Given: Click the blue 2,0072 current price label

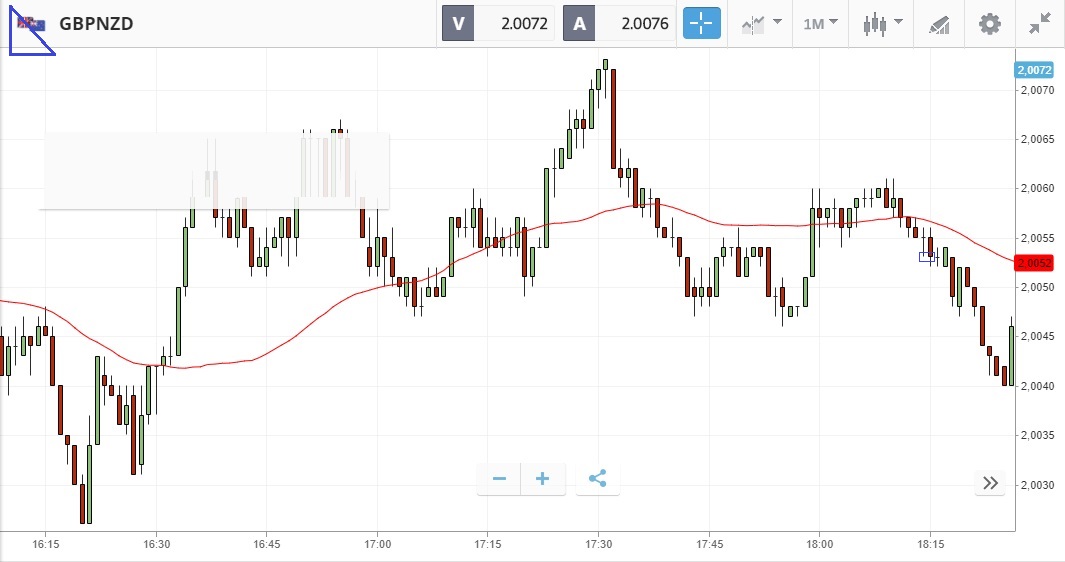Looking at the screenshot, I should click(1033, 70).
